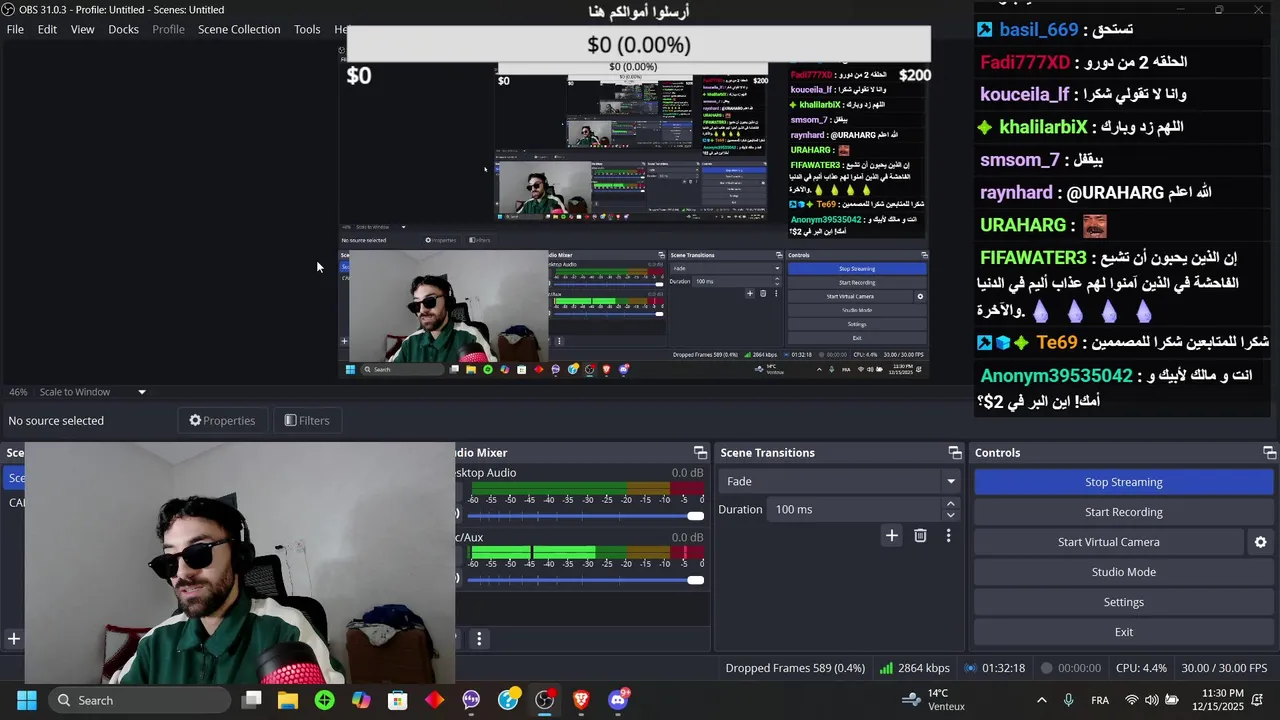Add a scene using the Scenes plus icon

click(14, 638)
